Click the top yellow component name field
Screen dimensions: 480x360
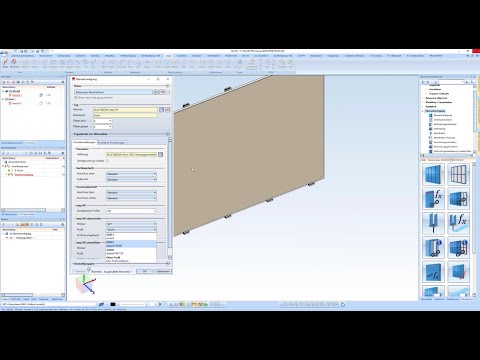[x=125, y=109]
